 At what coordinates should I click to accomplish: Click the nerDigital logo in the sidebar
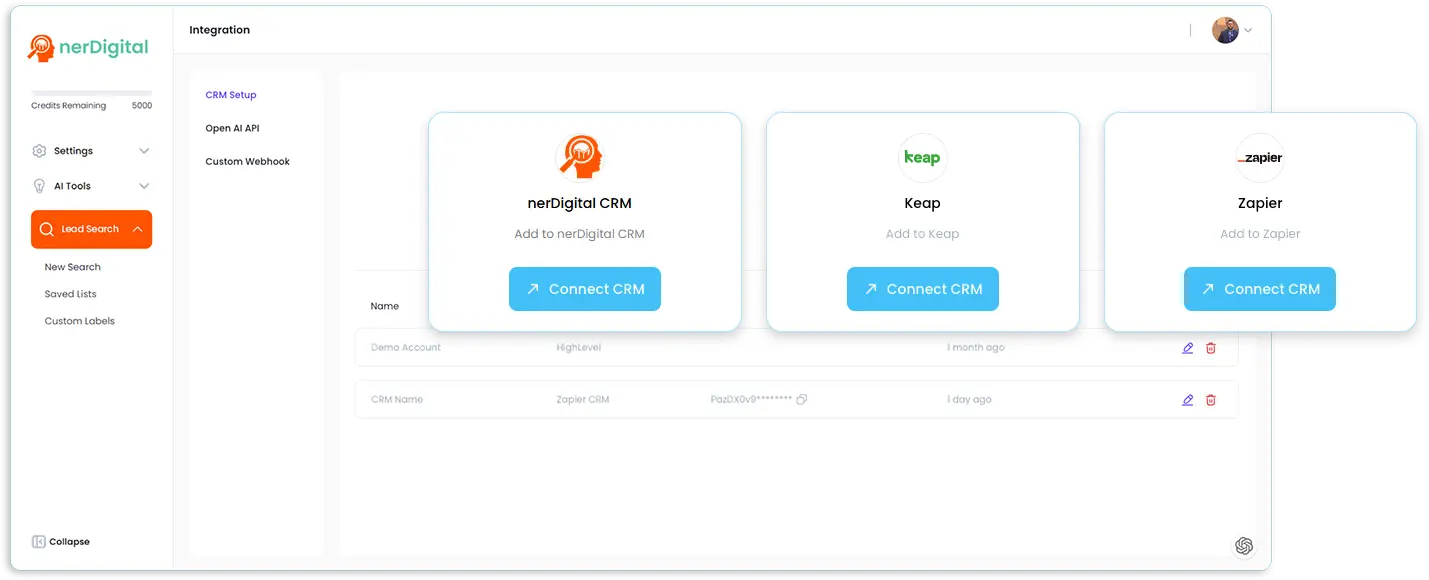[89, 47]
